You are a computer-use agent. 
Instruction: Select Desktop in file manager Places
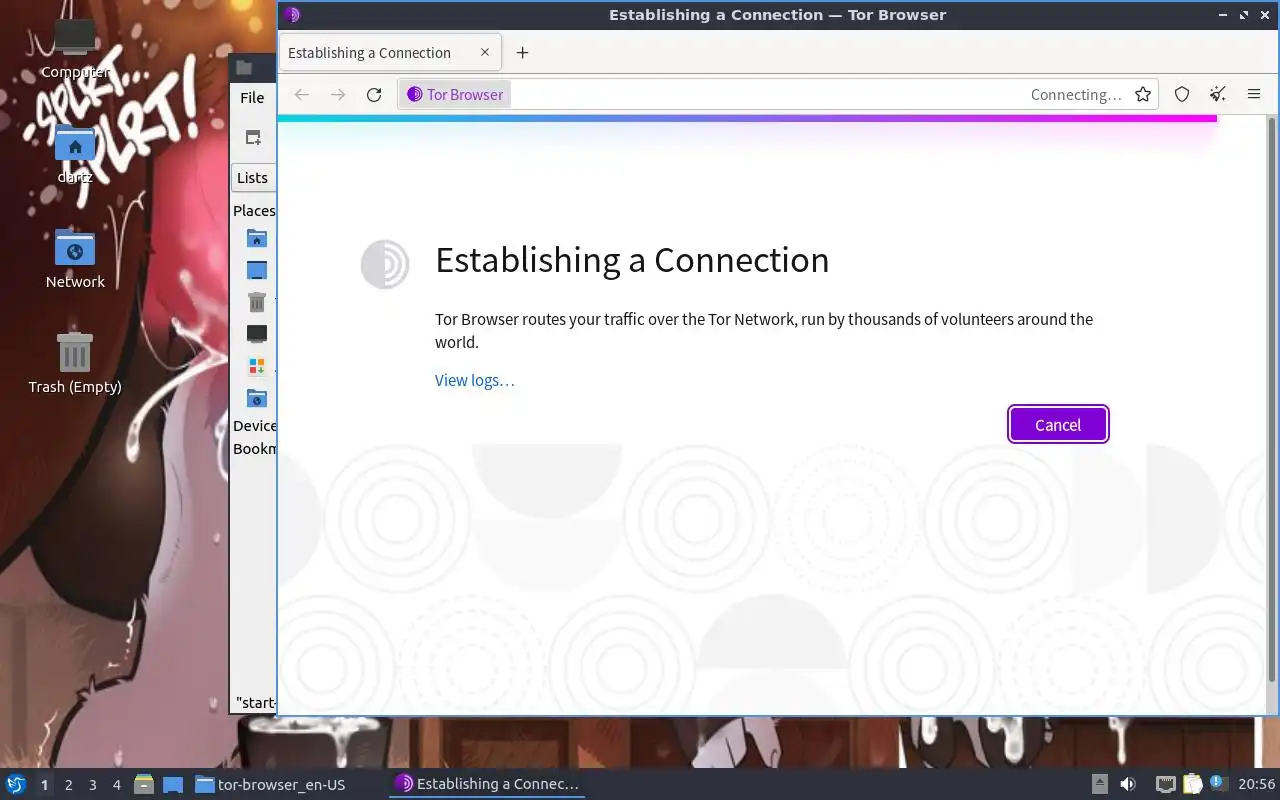(x=257, y=270)
